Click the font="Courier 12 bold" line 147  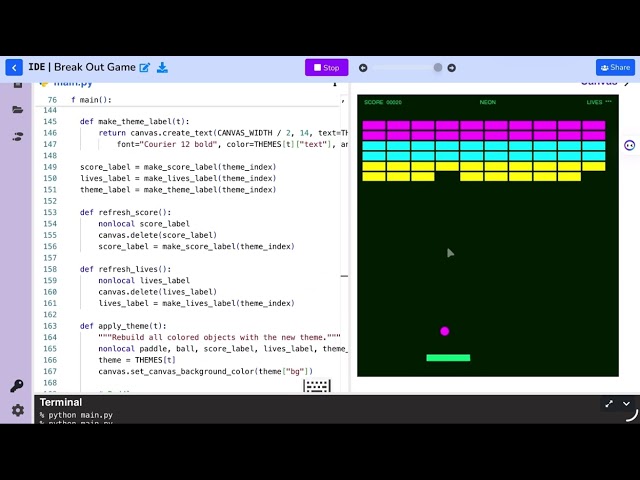[232, 144]
